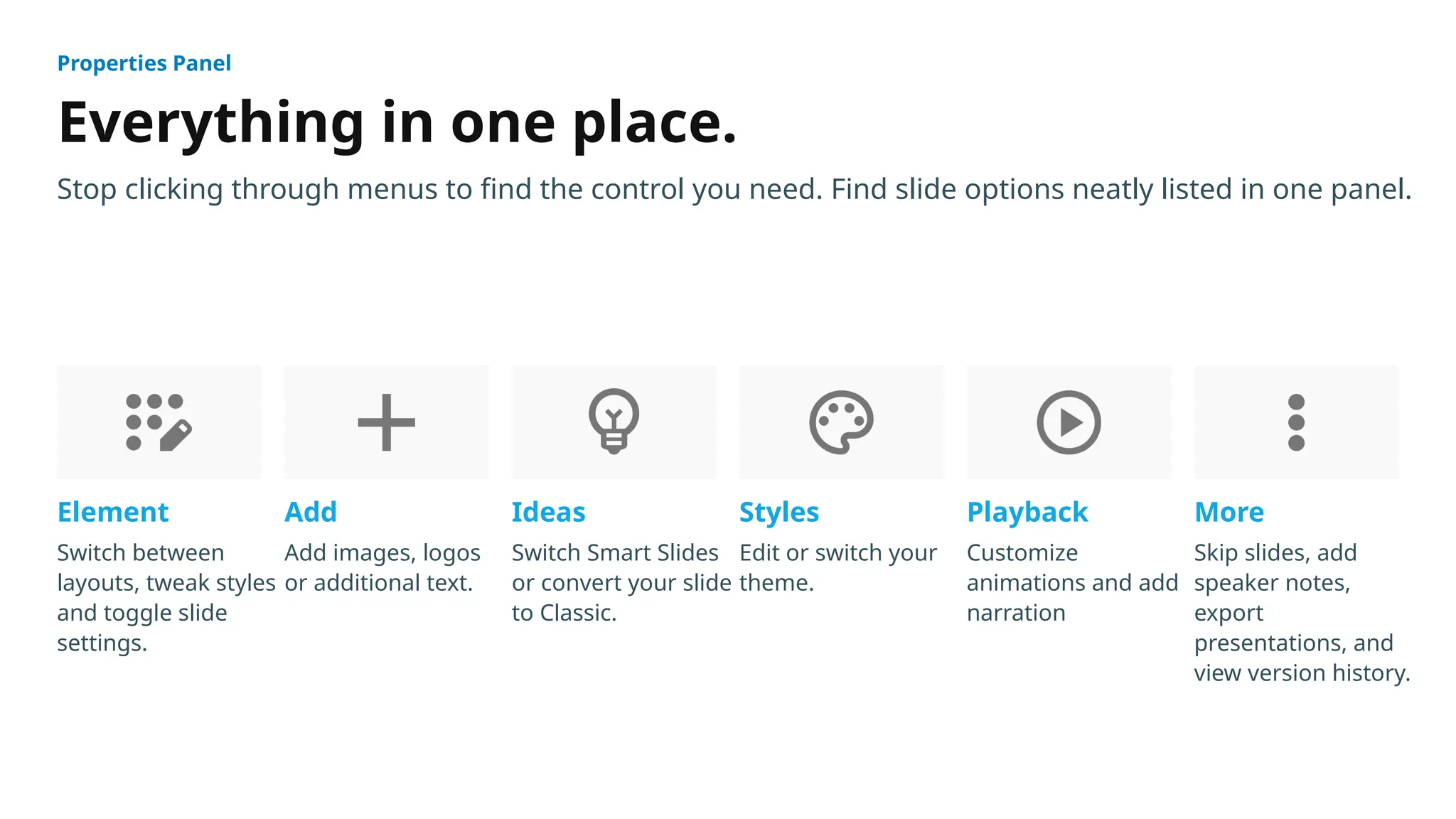1456x819 pixels.
Task: Select the 'Add images, logos' description text
Action: pos(382,567)
